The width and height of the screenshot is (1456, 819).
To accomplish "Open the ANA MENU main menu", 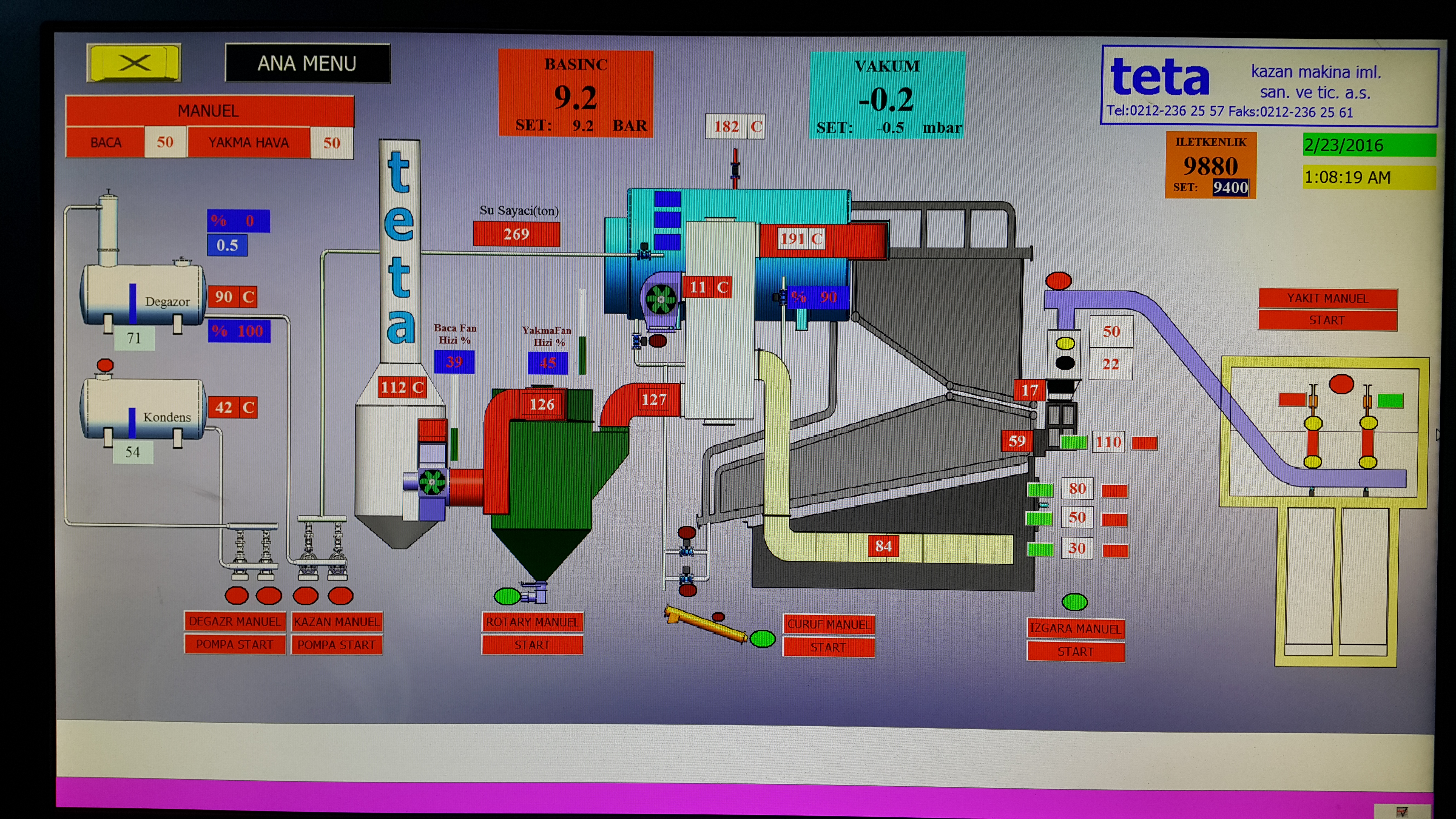I will pos(307,63).
